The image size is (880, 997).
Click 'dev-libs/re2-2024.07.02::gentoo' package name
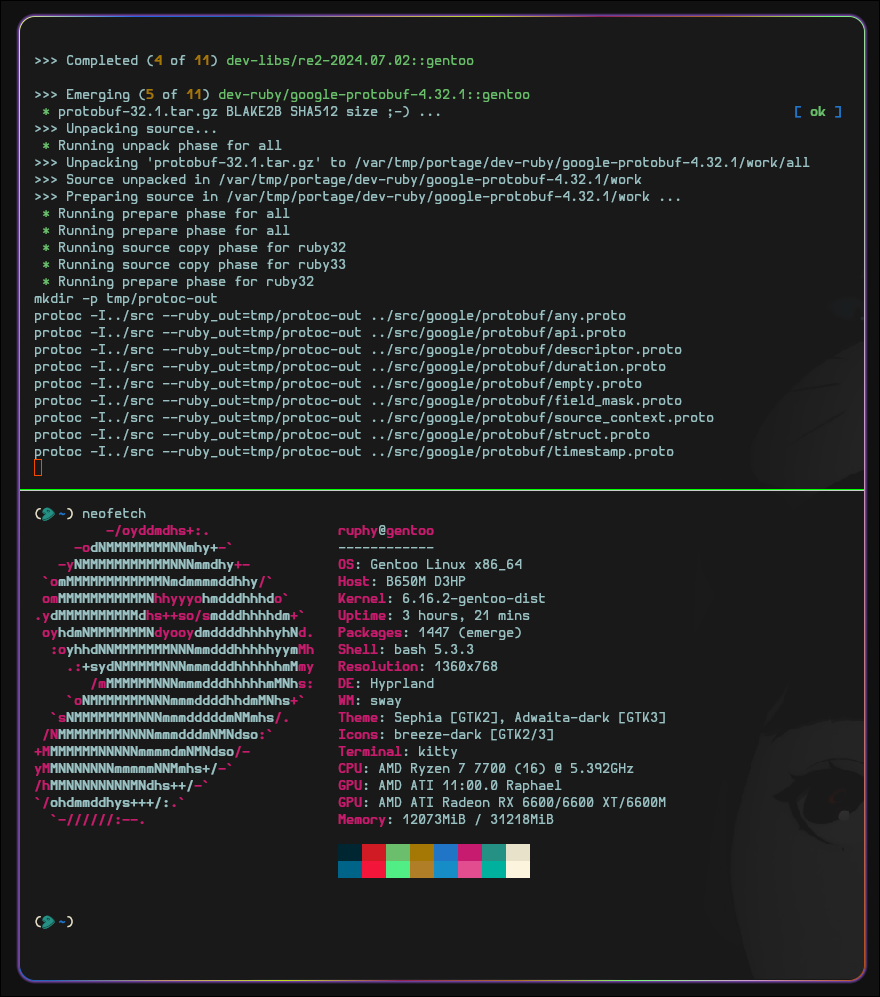pos(350,61)
